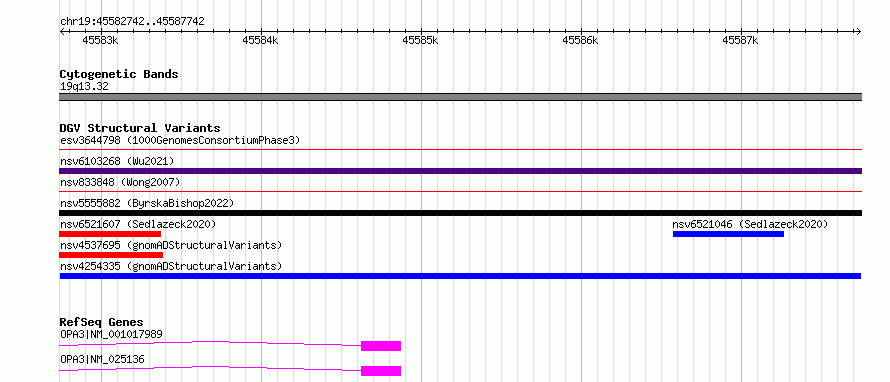Click the thin red line under esv3644798
The width and height of the screenshot is (890, 382).
[x=461, y=150]
